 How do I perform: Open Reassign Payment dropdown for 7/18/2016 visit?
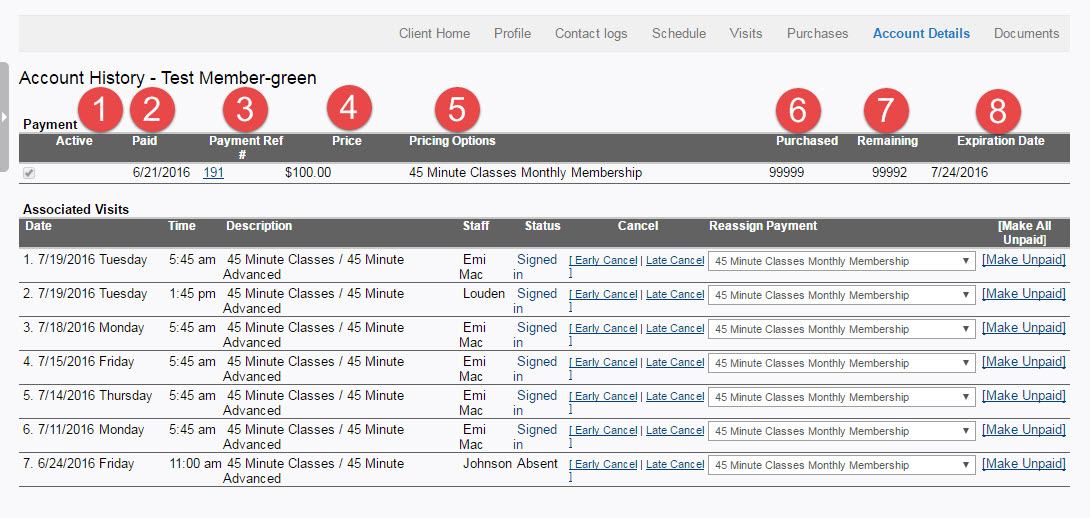[x=841, y=330]
